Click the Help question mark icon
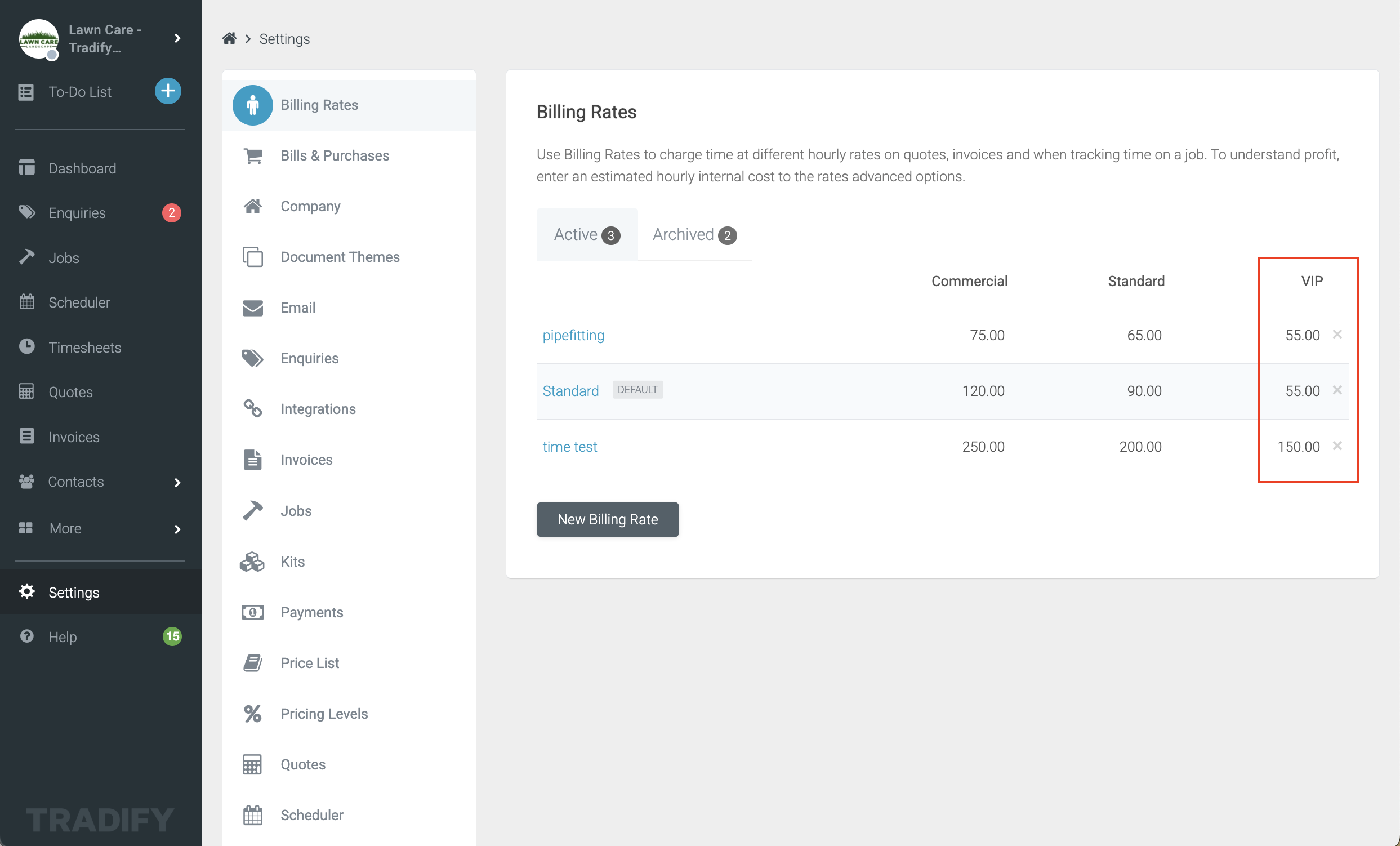Image resolution: width=1400 pixels, height=846 pixels. [26, 636]
